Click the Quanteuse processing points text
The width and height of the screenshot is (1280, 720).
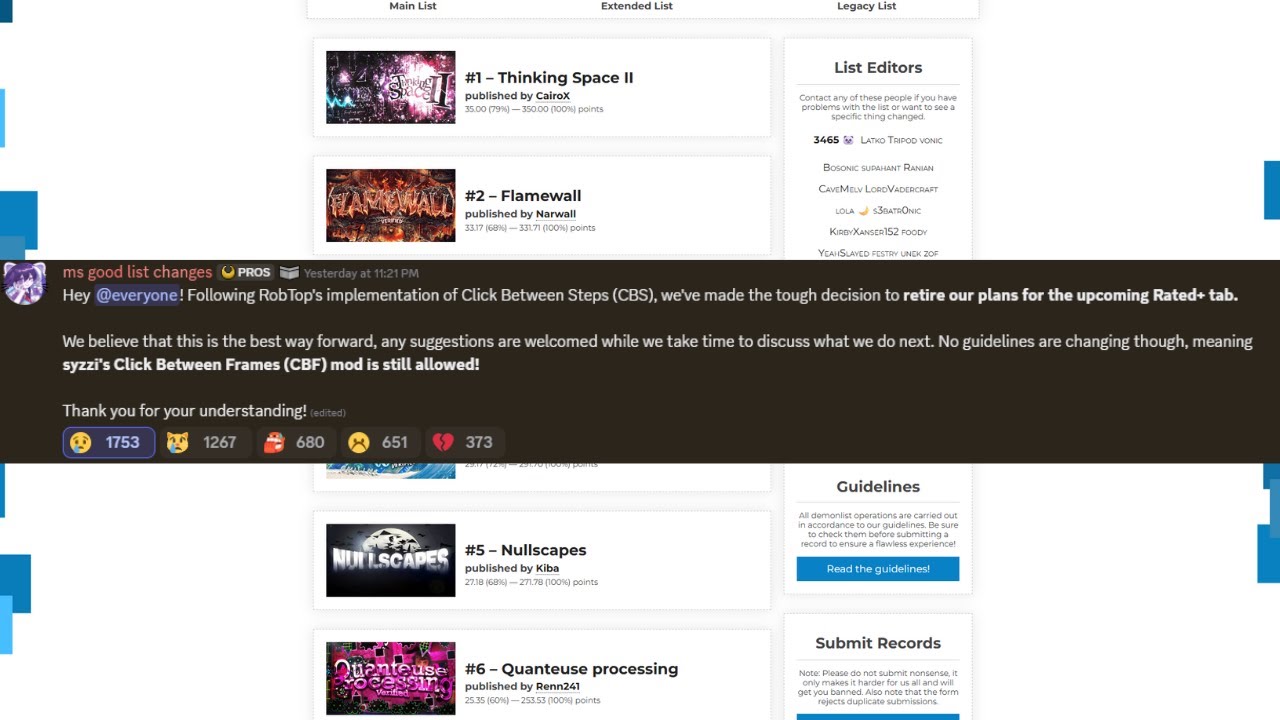point(533,701)
